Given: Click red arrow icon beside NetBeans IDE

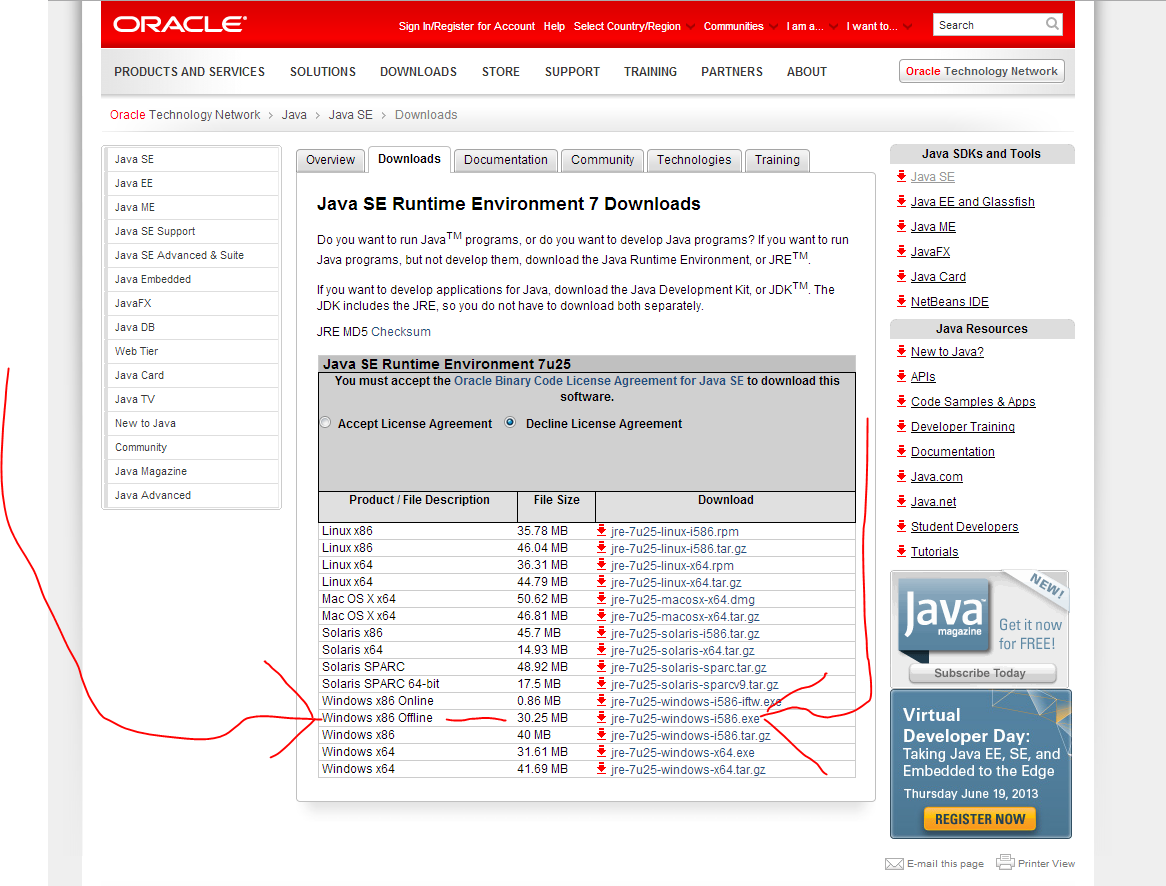Looking at the screenshot, I should point(901,301).
